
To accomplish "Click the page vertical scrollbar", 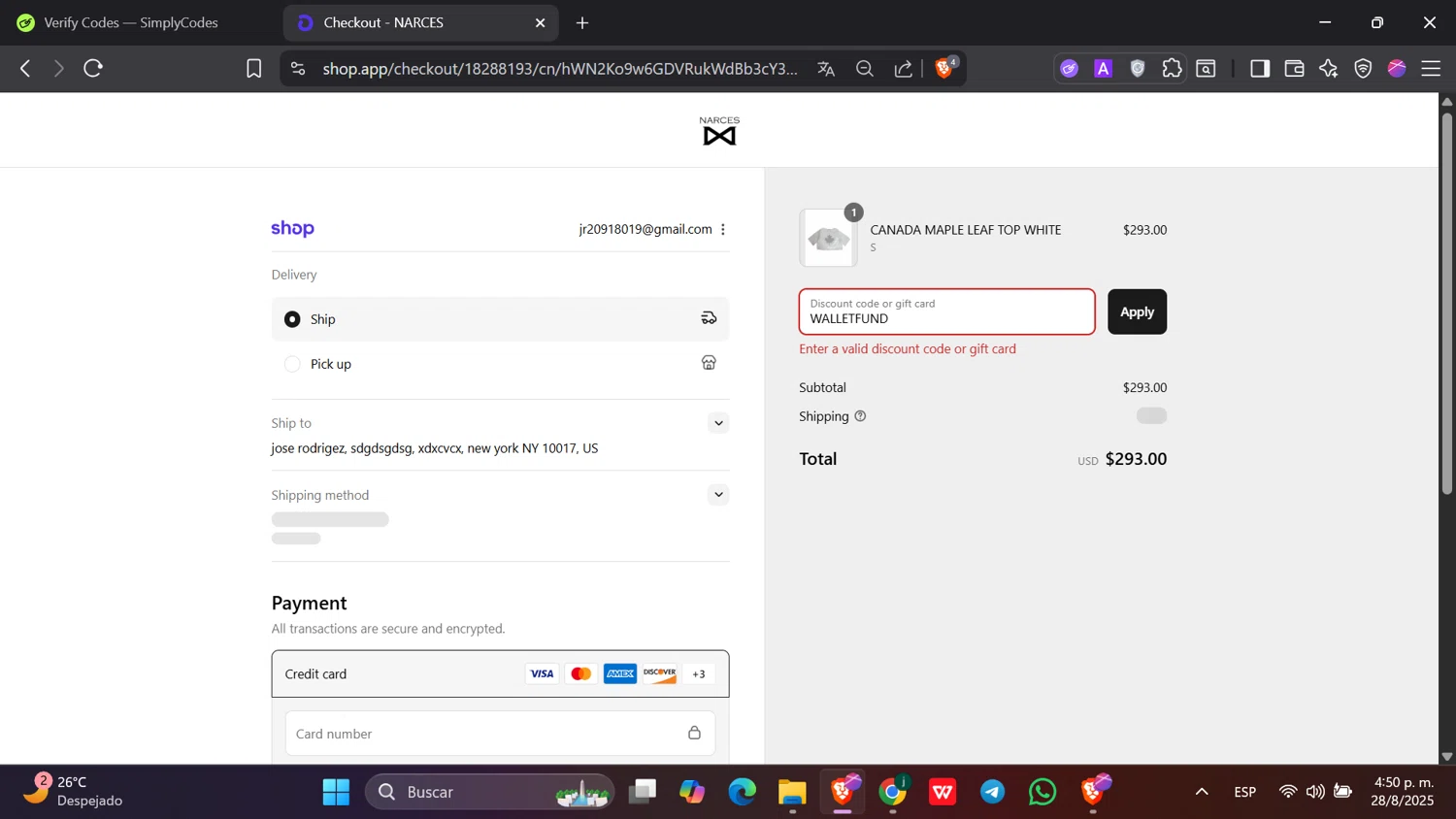I will coord(1447,304).
